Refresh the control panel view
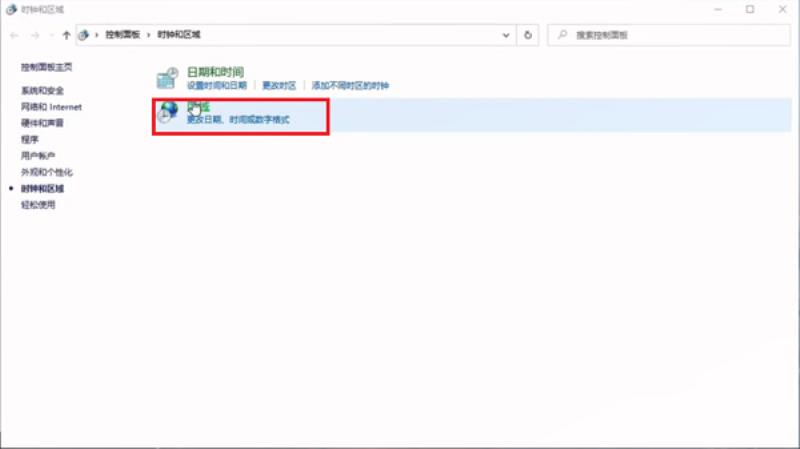The image size is (800, 449). [x=528, y=35]
